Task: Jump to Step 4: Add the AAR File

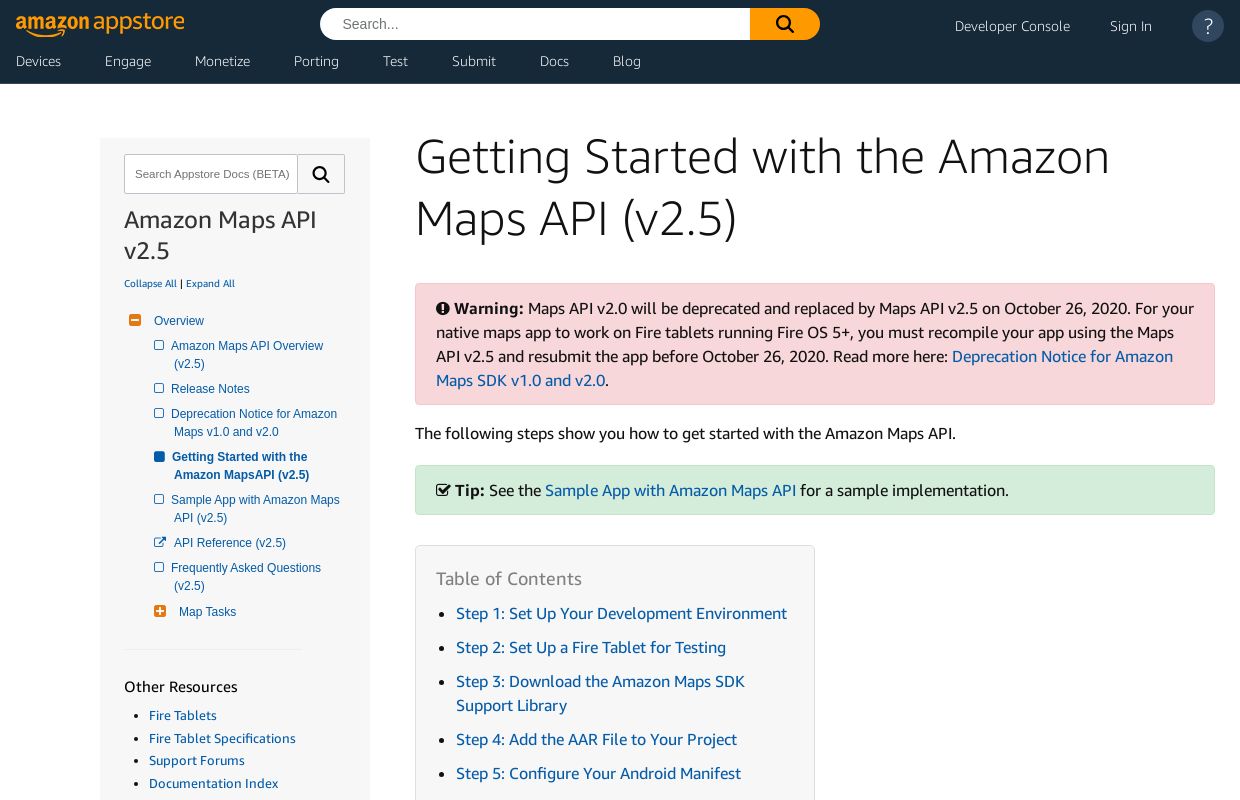Action: coord(596,739)
